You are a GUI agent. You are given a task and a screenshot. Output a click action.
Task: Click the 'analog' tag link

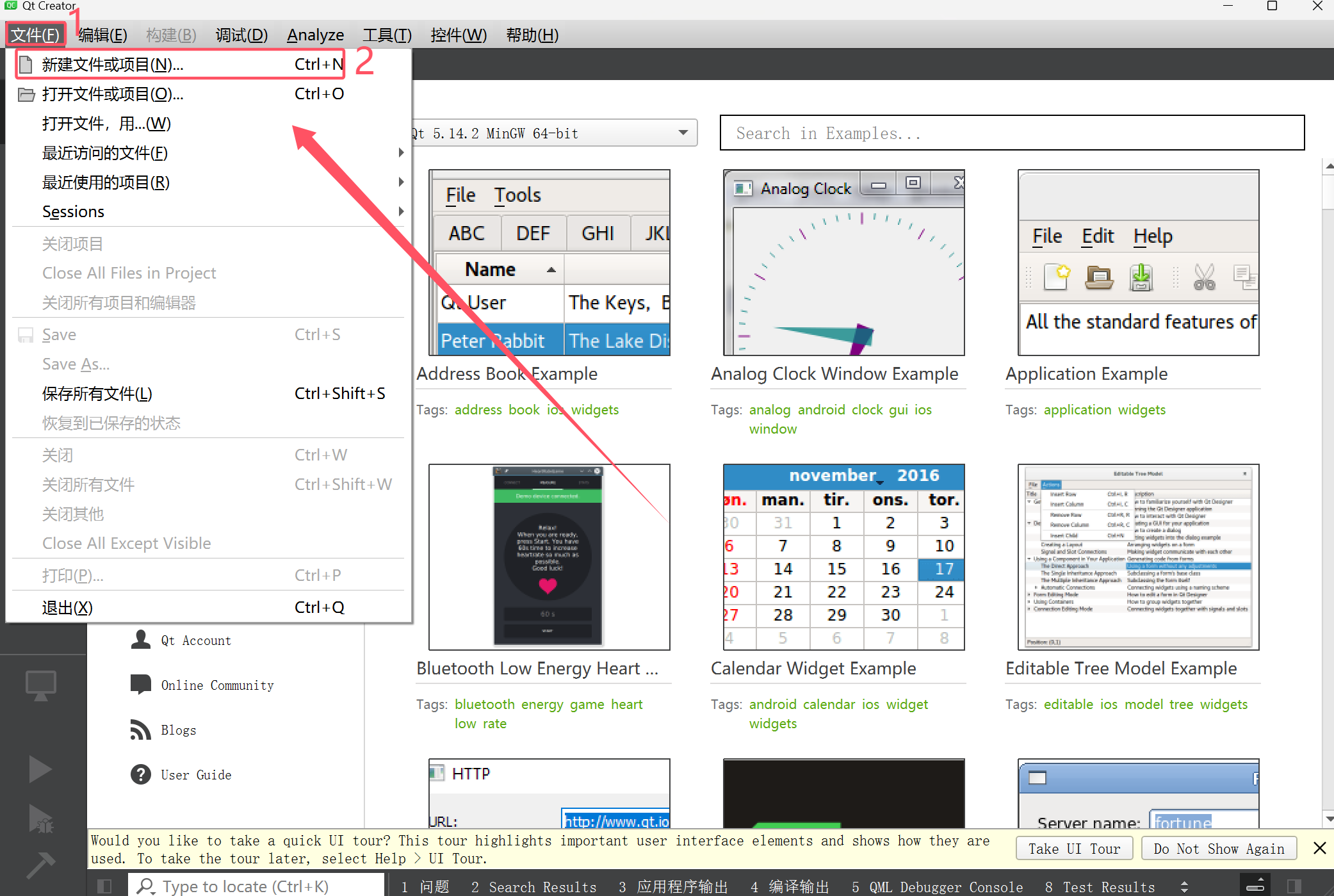point(770,410)
